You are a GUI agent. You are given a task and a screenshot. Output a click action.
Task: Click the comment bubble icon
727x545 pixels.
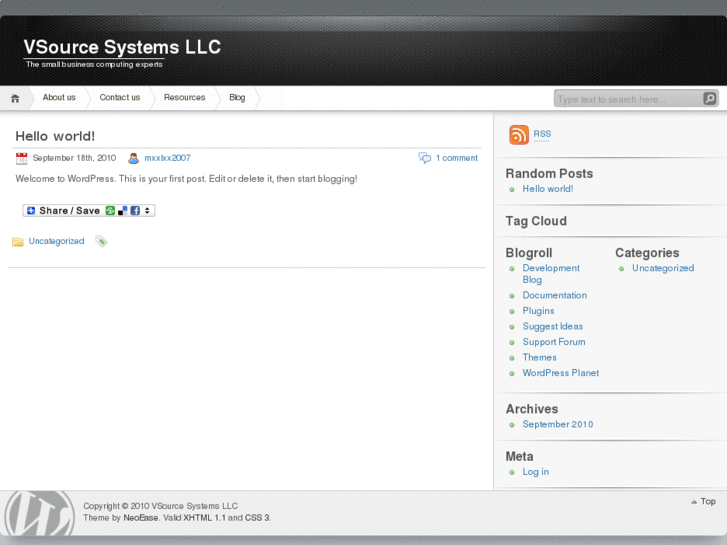[425, 158]
